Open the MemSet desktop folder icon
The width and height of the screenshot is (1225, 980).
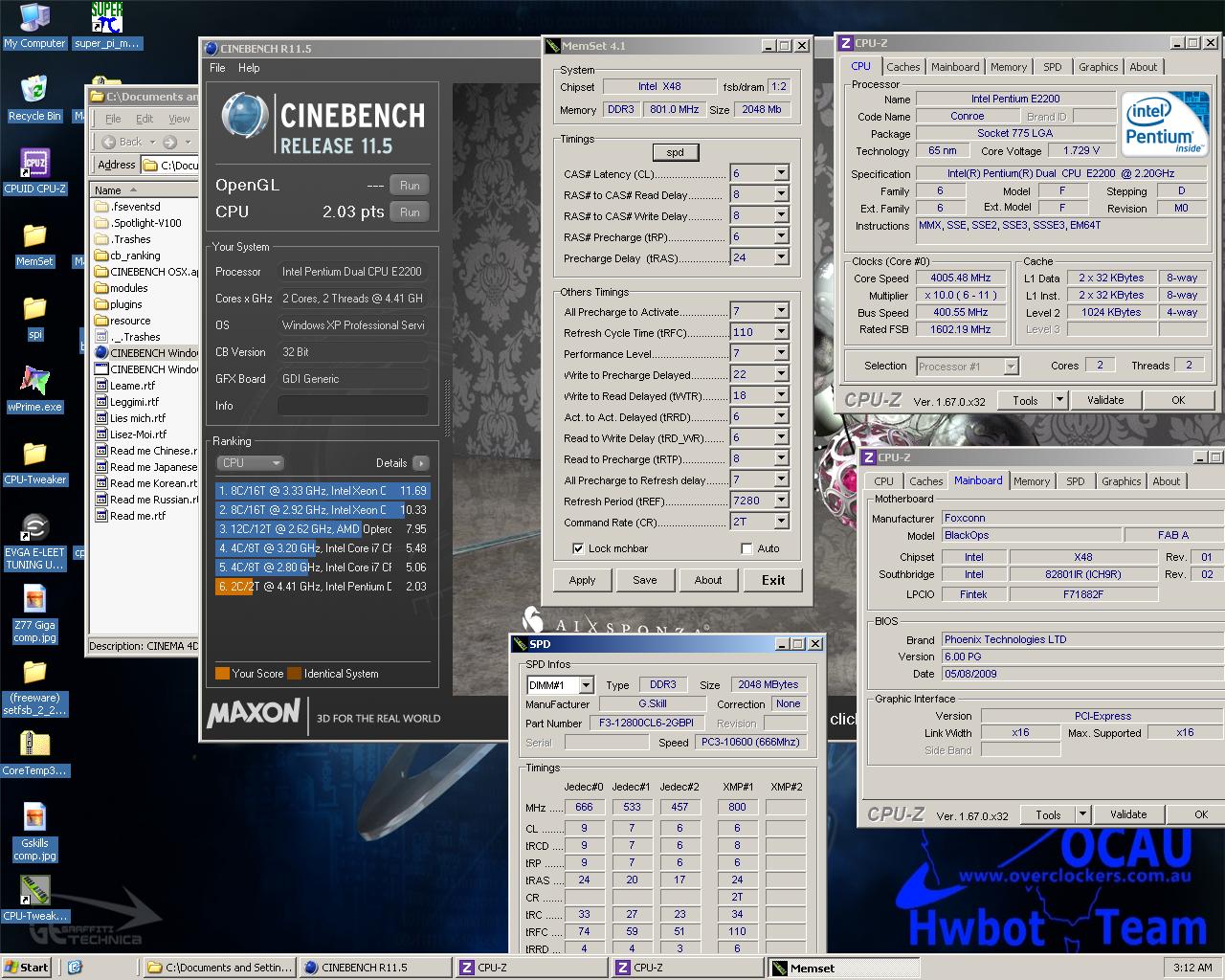pos(34,244)
